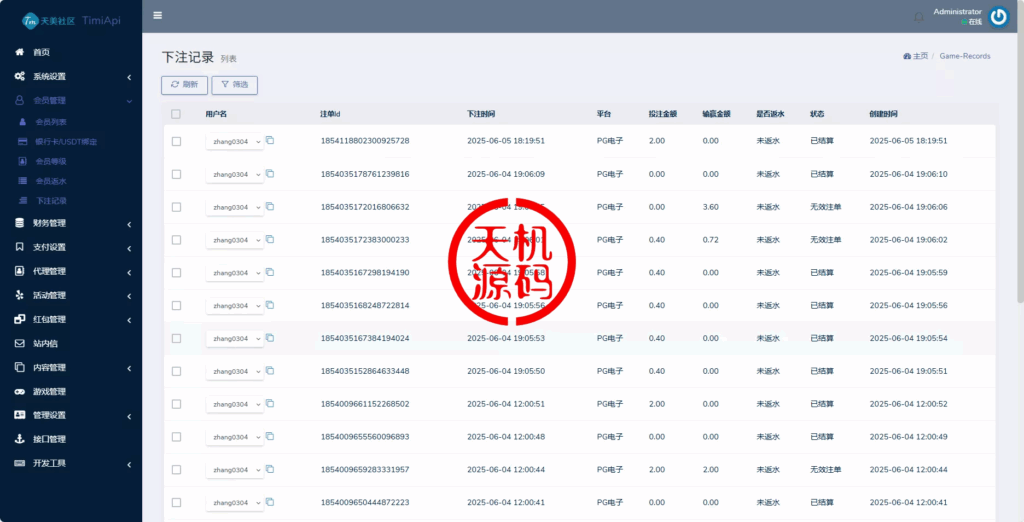
Task: Click the Administrator power avatar icon
Action: (x=998, y=16)
